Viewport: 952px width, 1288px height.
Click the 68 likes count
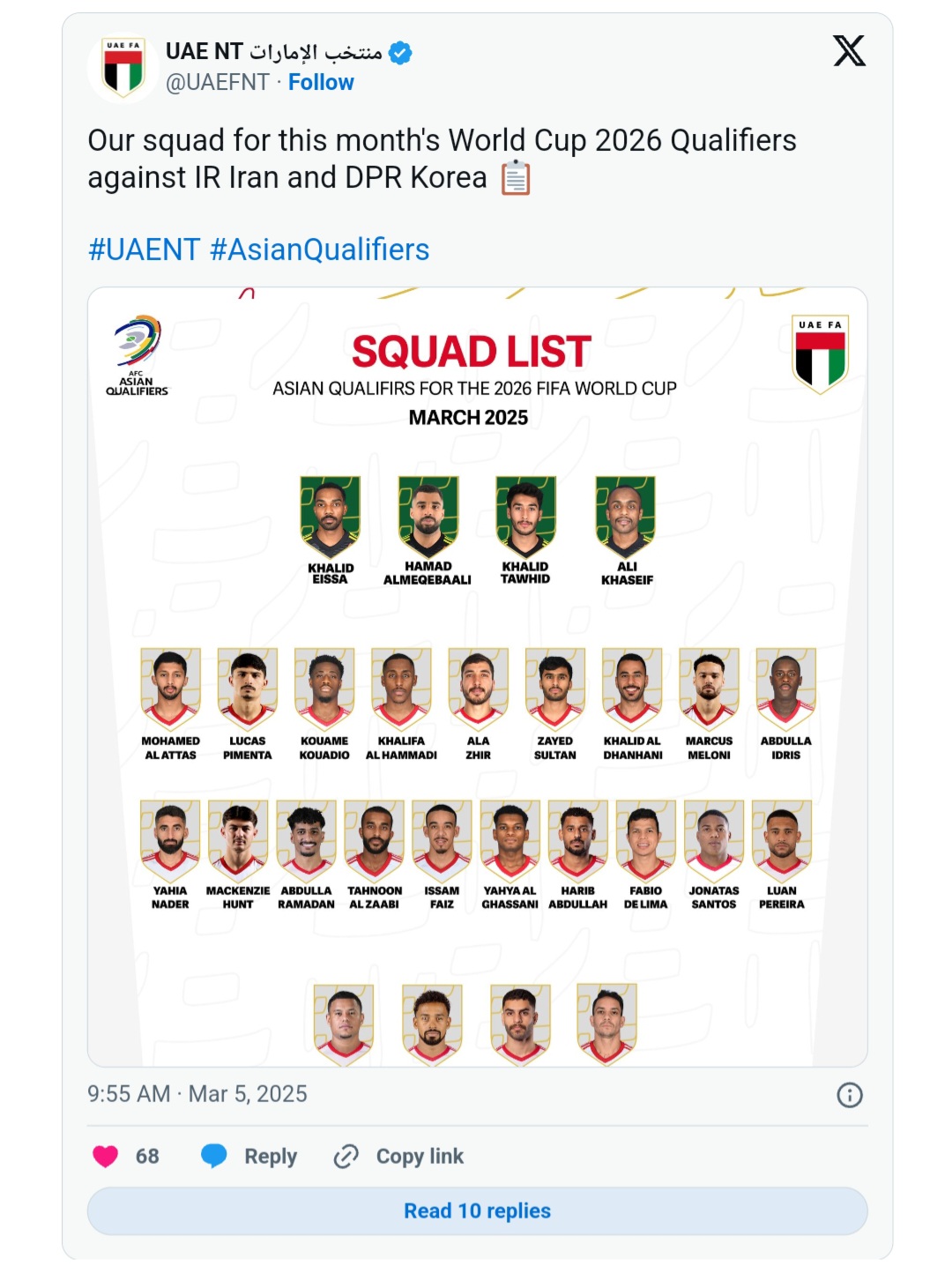(x=147, y=1156)
